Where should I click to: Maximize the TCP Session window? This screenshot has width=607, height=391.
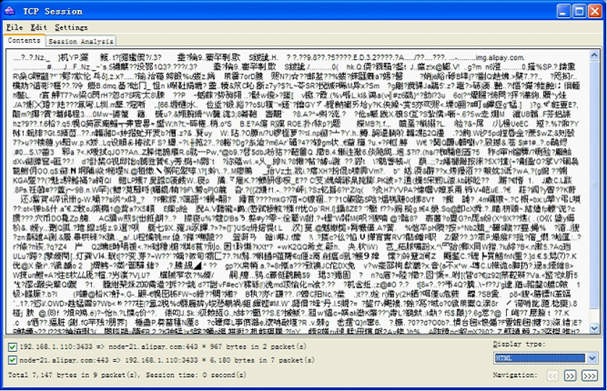[580, 11]
